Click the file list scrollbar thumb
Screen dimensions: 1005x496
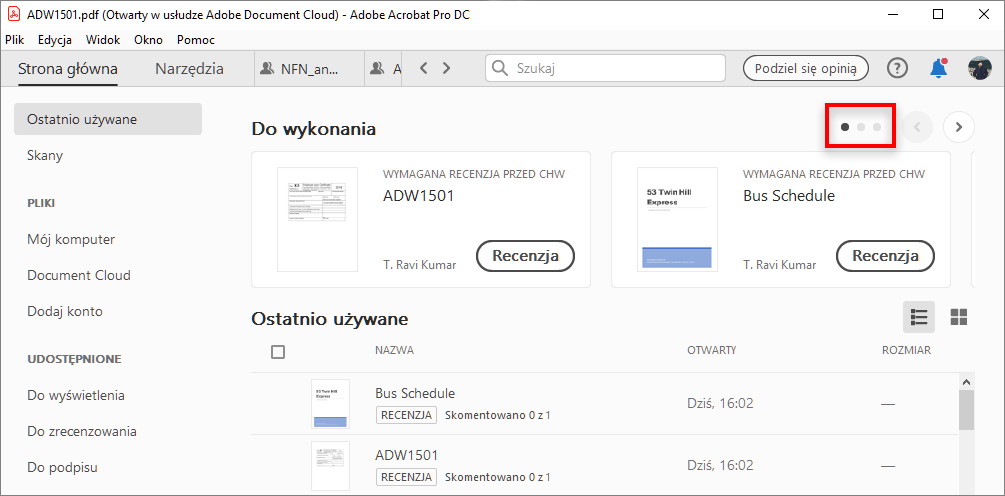(966, 410)
